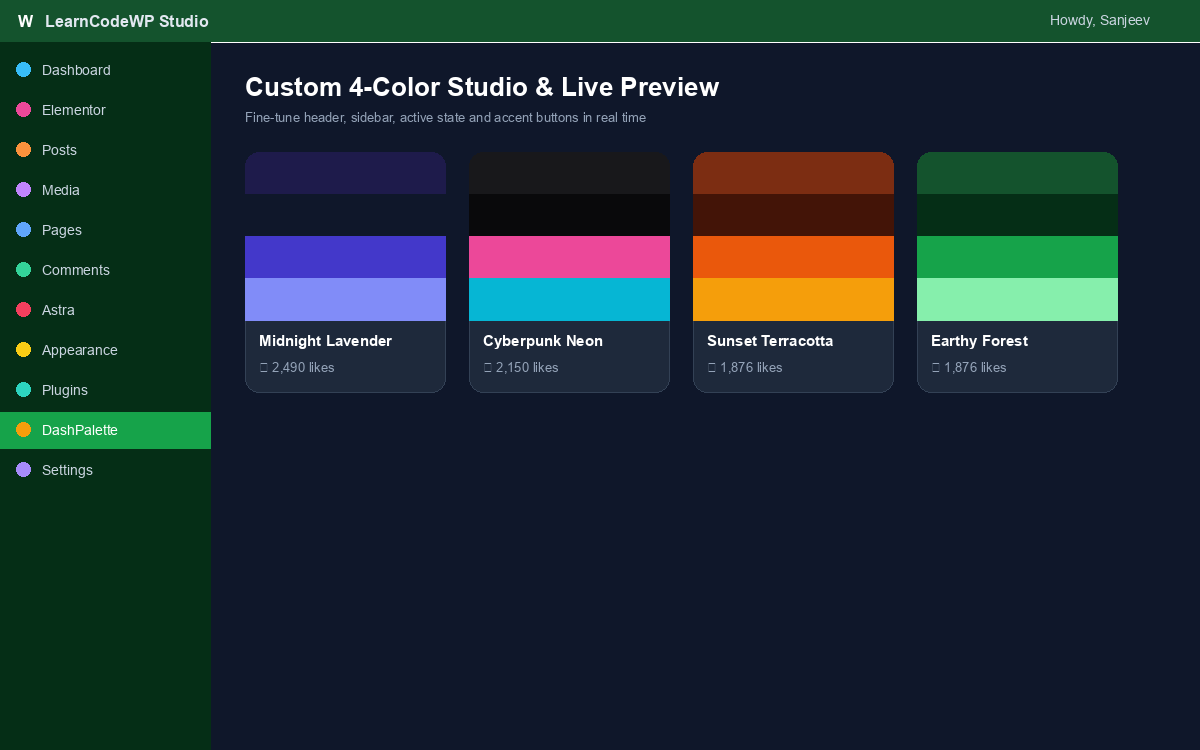This screenshot has height=750, width=1200.
Task: Click the red Astra sidebar icon
Action: (x=24, y=310)
